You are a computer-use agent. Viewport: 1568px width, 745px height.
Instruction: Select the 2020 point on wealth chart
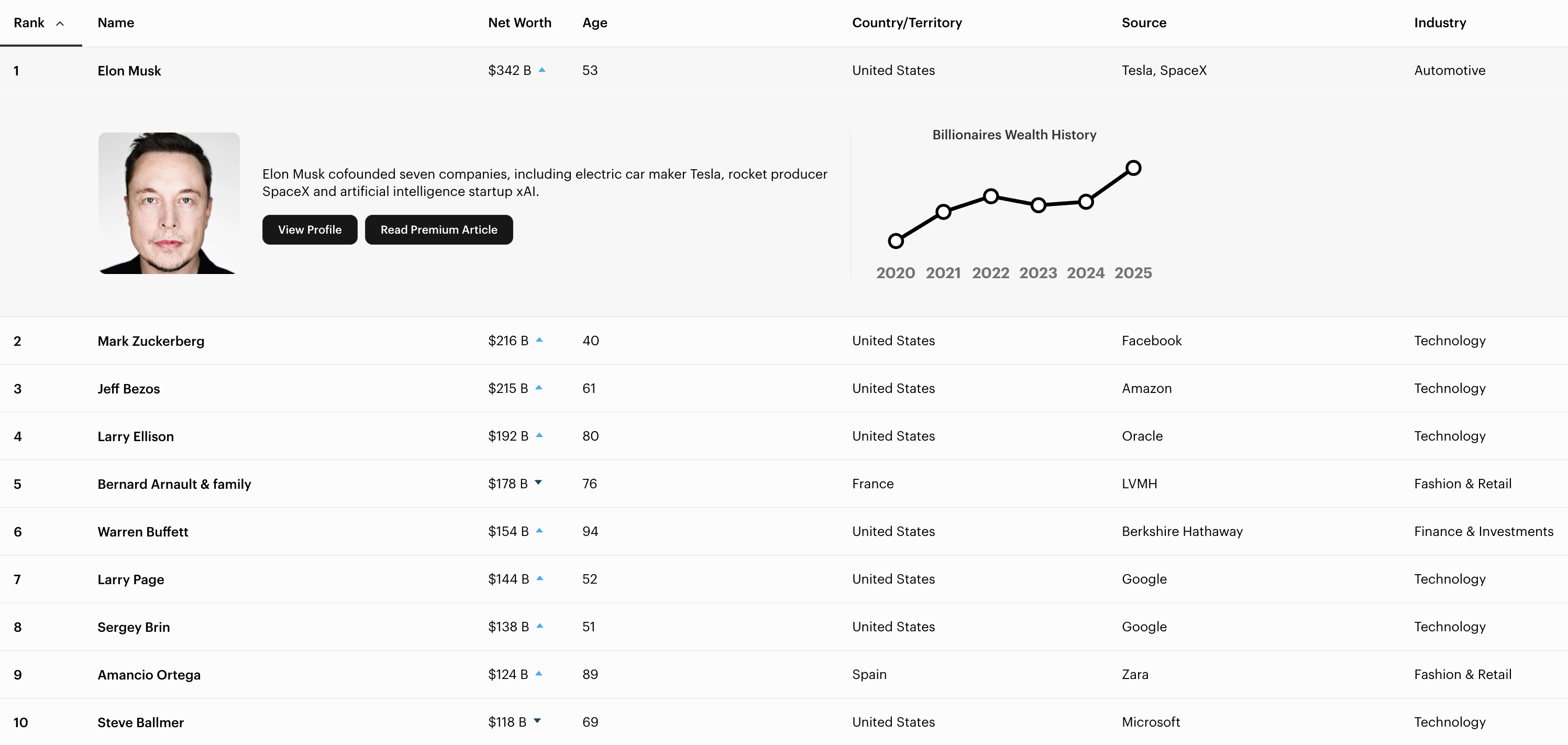(896, 240)
